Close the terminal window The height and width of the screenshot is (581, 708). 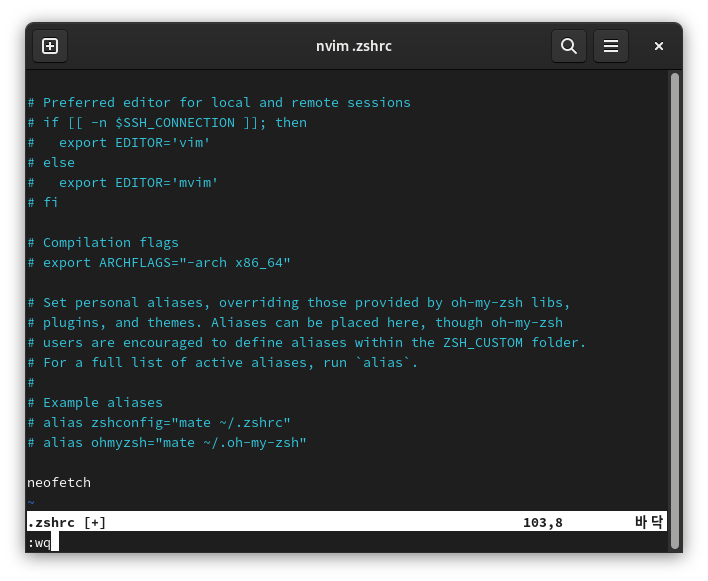coord(658,46)
